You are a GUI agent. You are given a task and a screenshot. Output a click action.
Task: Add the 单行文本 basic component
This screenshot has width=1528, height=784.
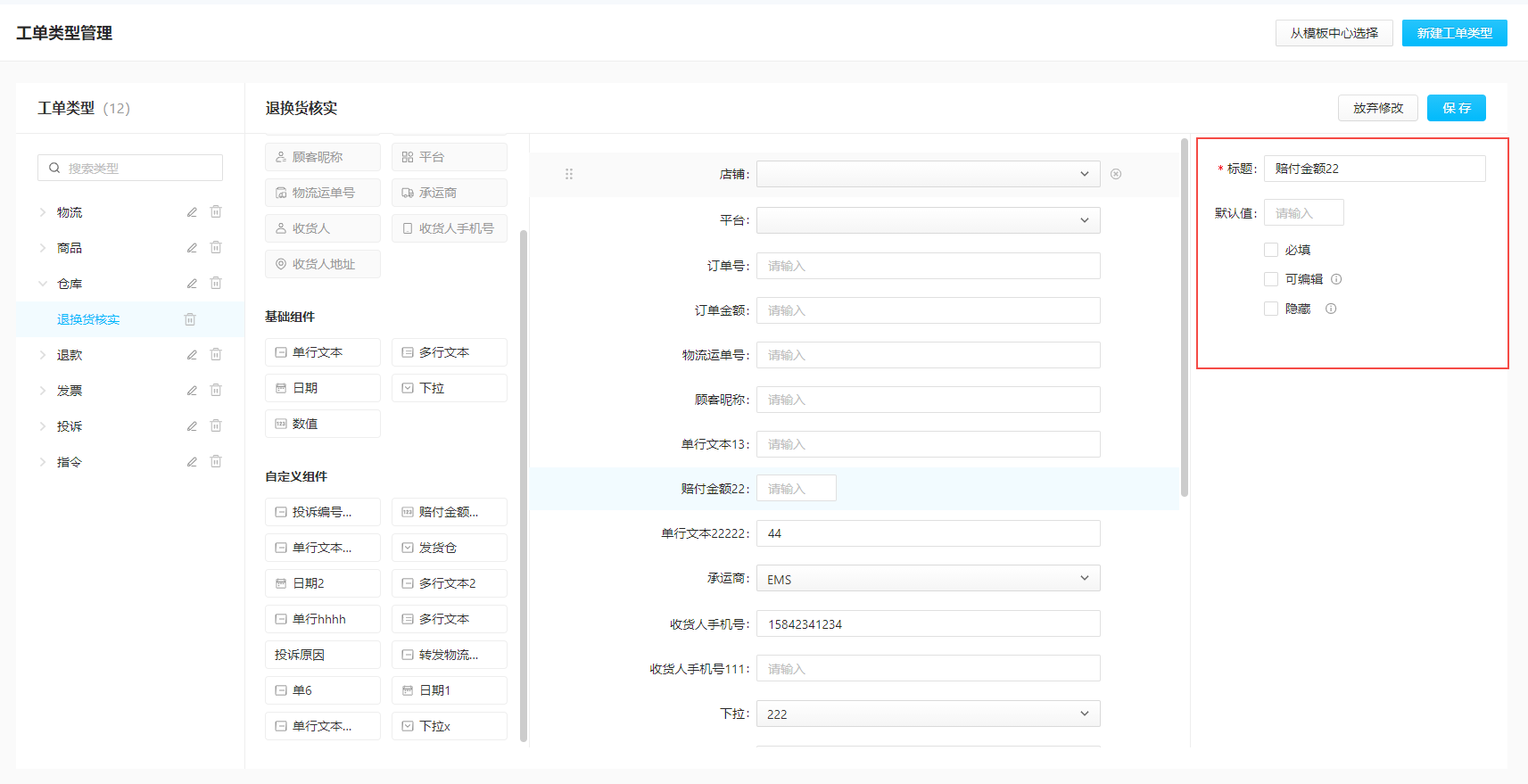pyautogui.click(x=323, y=352)
